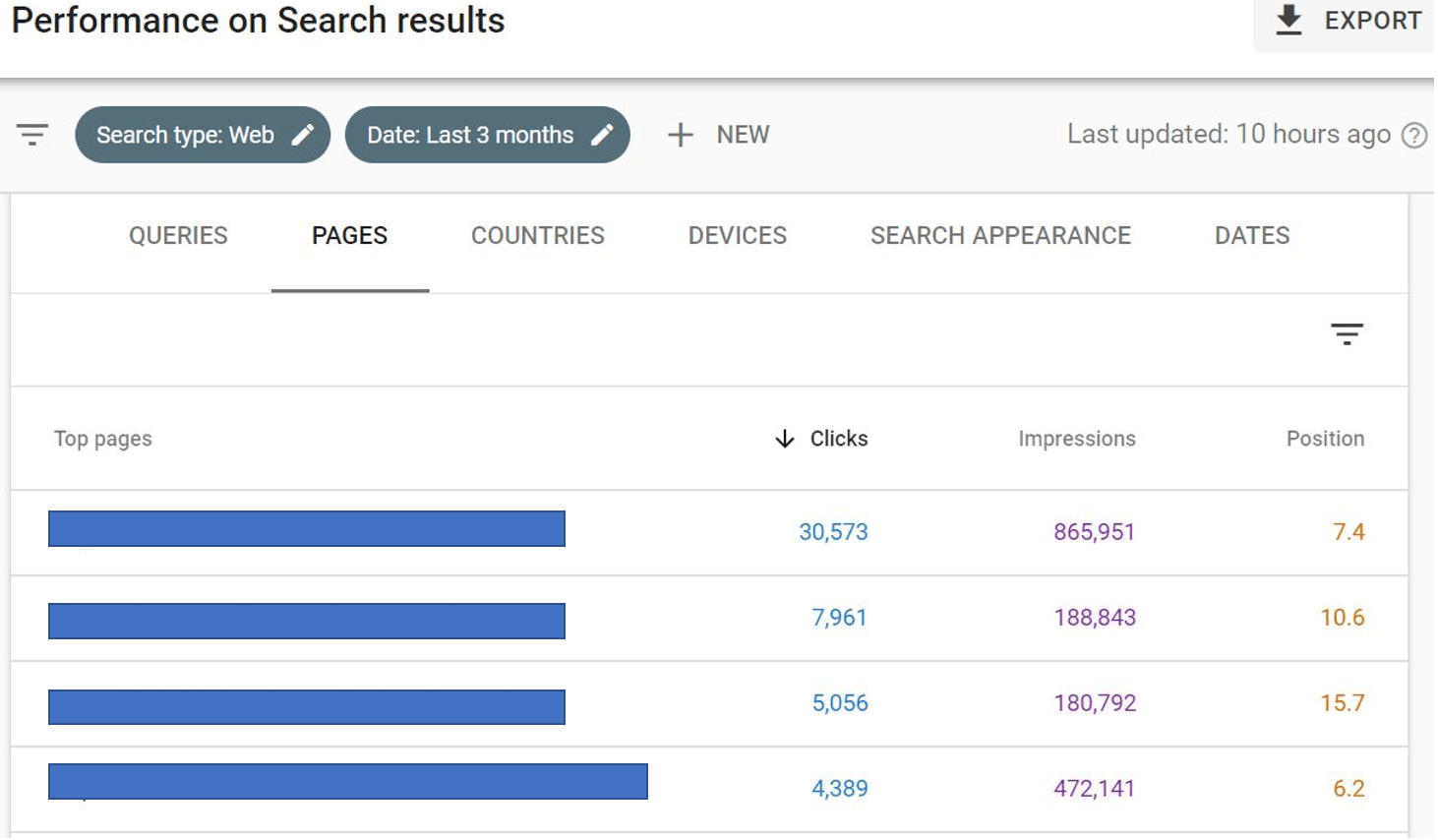1438x840 pixels.
Task: Open the Last updated help icon
Action: 1415,135
